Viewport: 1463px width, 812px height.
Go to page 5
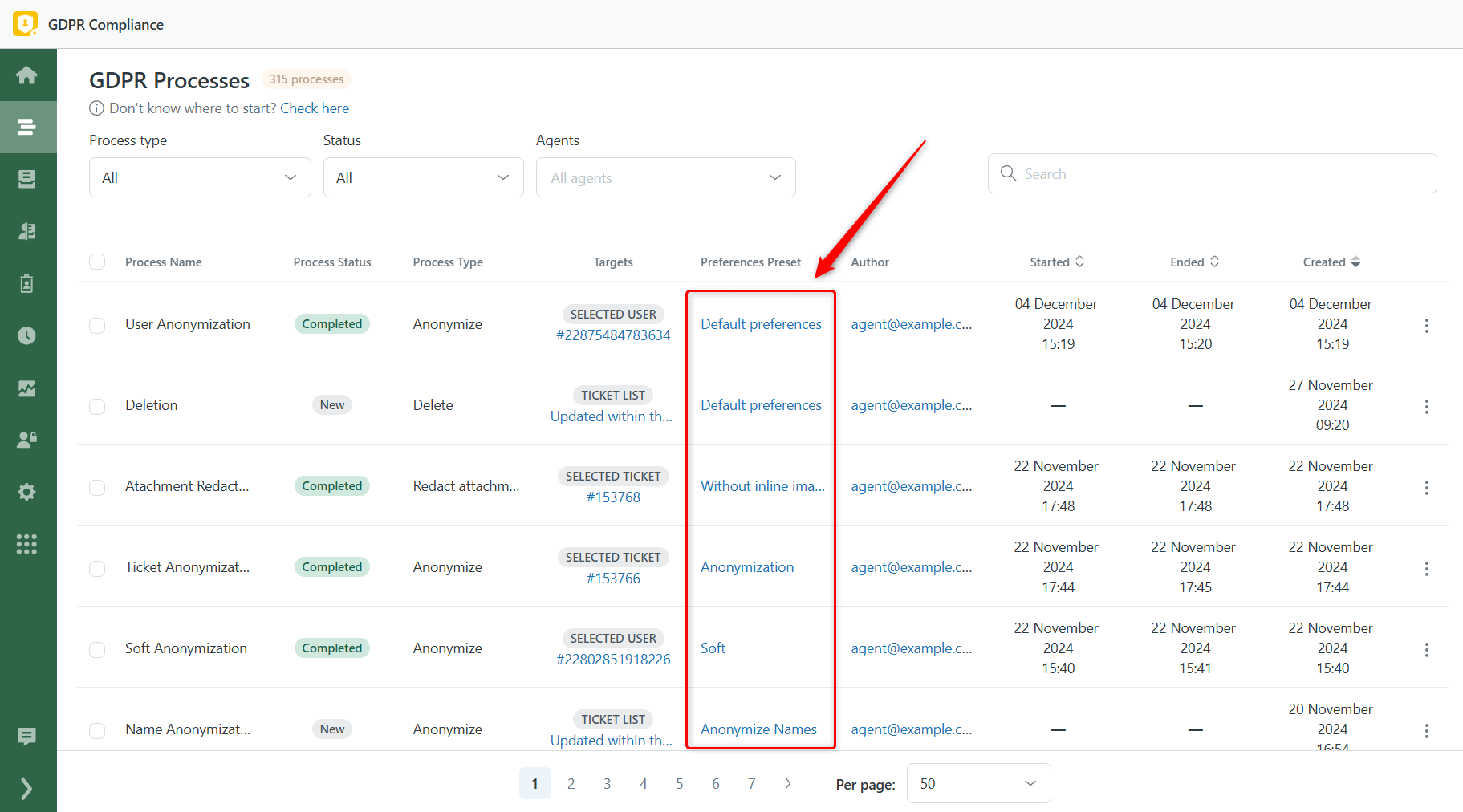[680, 783]
